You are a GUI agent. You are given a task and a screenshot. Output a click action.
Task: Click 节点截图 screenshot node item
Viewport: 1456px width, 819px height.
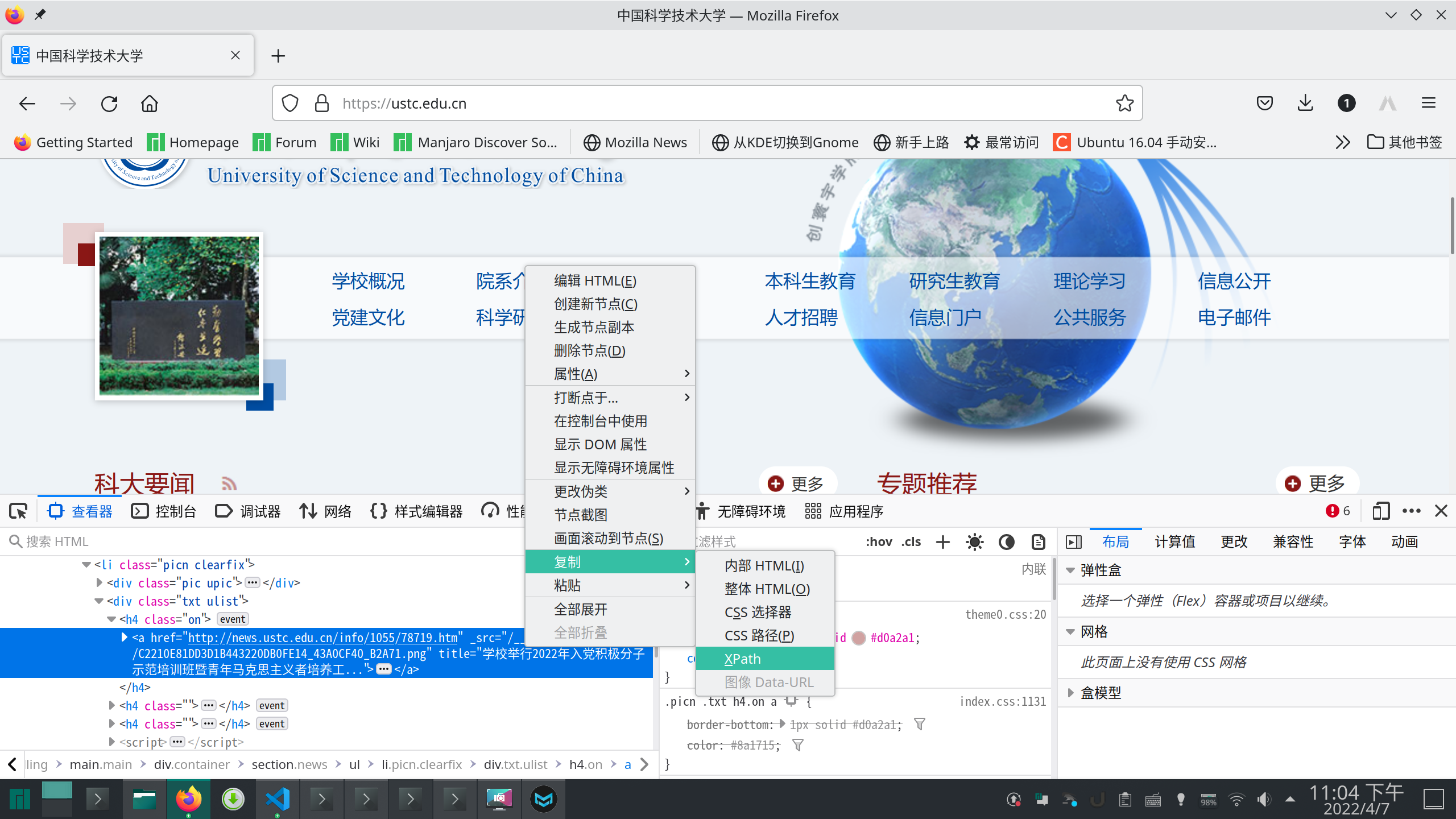610,515
